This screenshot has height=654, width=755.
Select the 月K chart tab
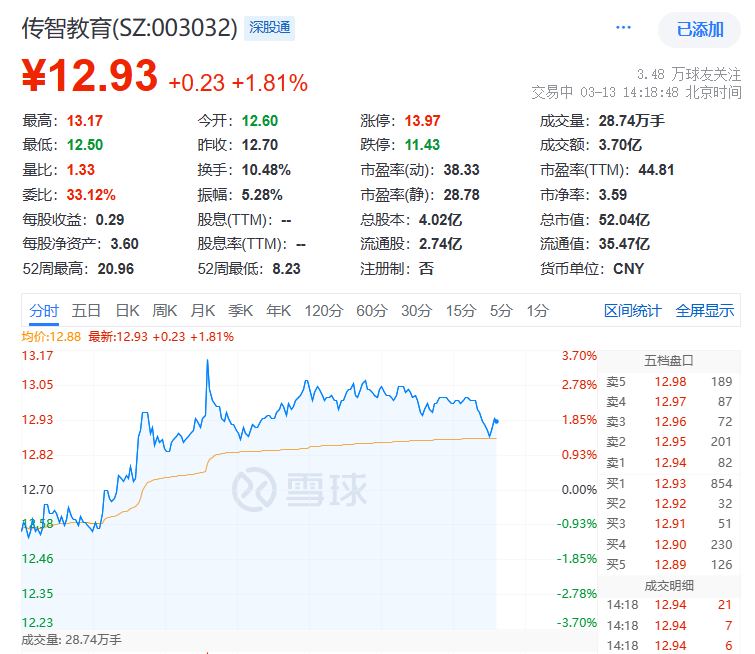point(203,311)
